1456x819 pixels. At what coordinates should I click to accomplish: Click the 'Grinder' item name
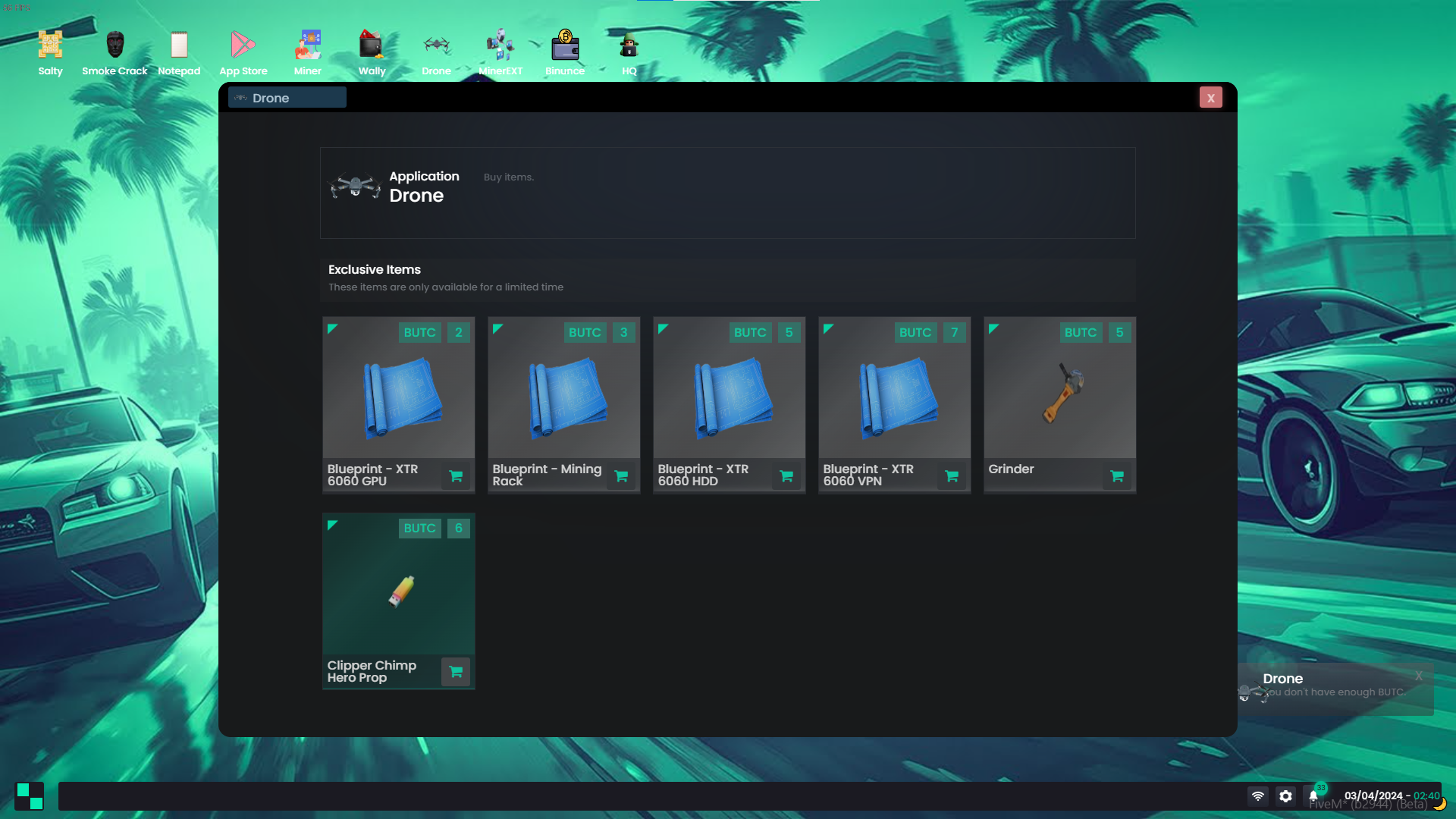point(1011,469)
